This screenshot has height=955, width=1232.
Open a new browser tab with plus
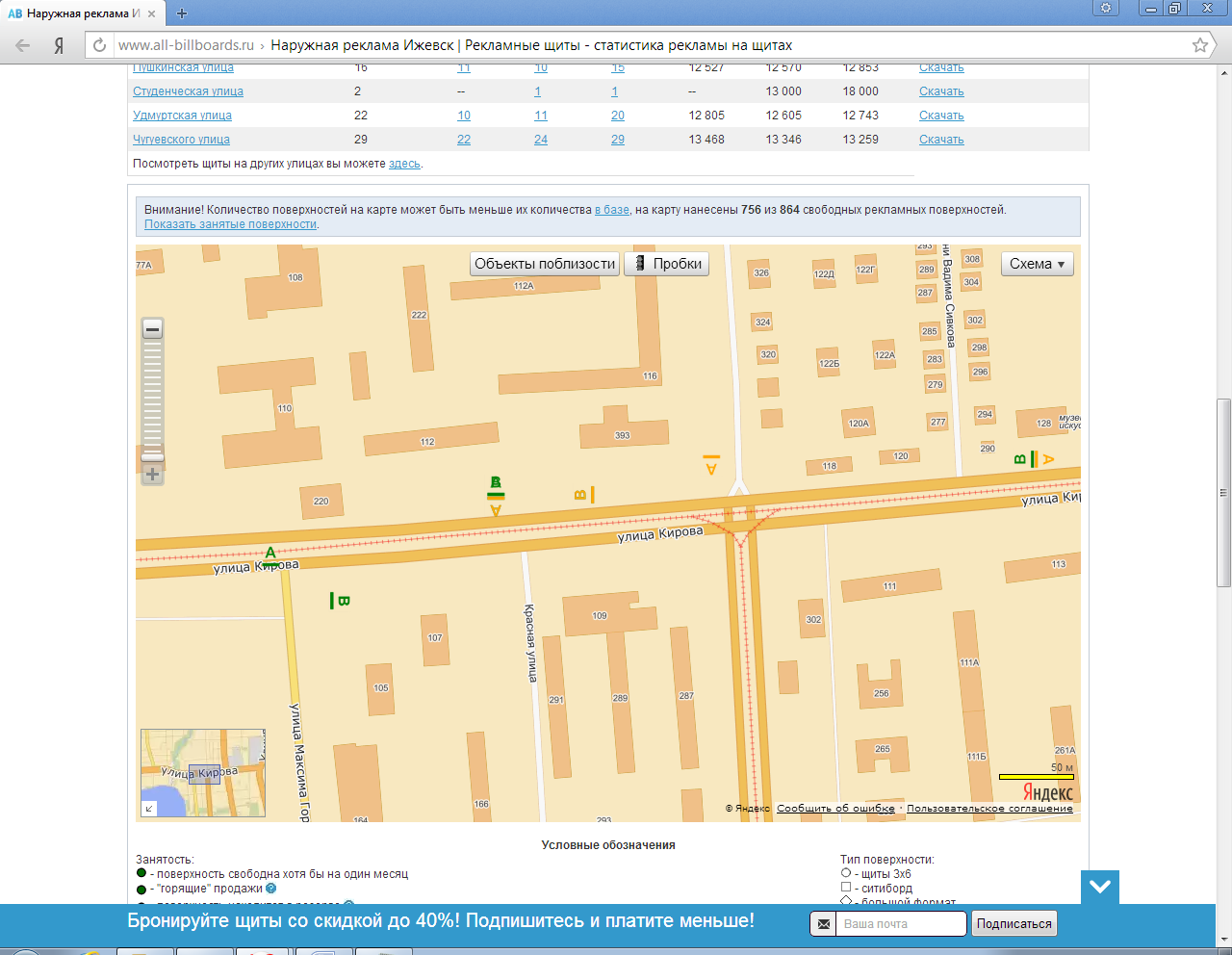click(x=182, y=13)
